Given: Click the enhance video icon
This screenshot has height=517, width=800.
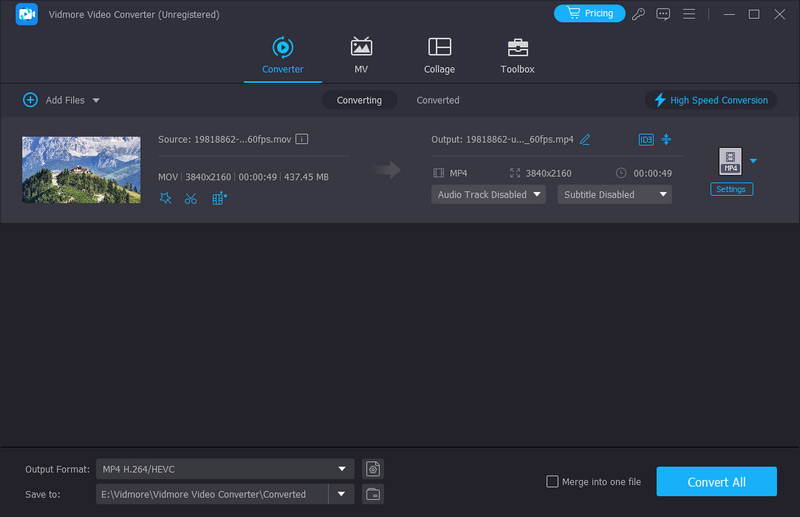Looking at the screenshot, I should click(x=219, y=198).
